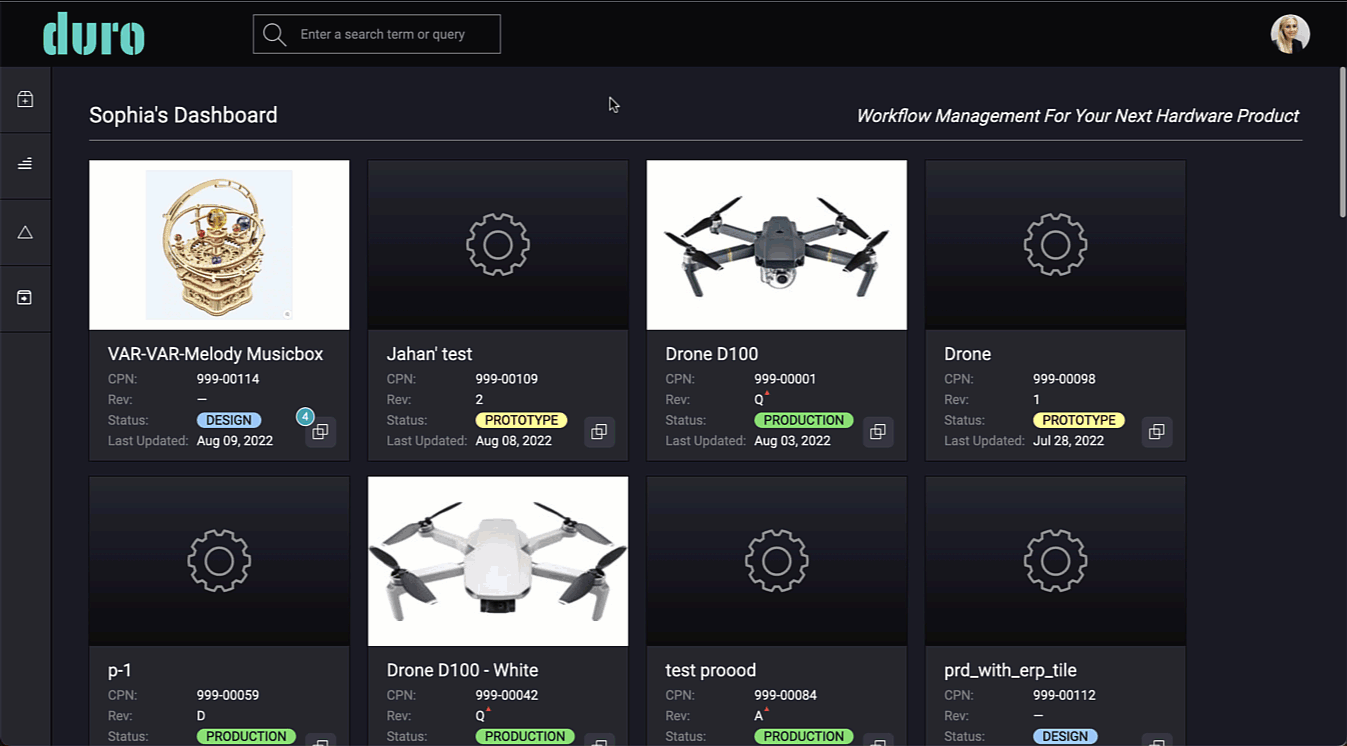The image size is (1347, 746).
Task: Click gear placeholder image on p-1 card
Action: tap(219, 561)
